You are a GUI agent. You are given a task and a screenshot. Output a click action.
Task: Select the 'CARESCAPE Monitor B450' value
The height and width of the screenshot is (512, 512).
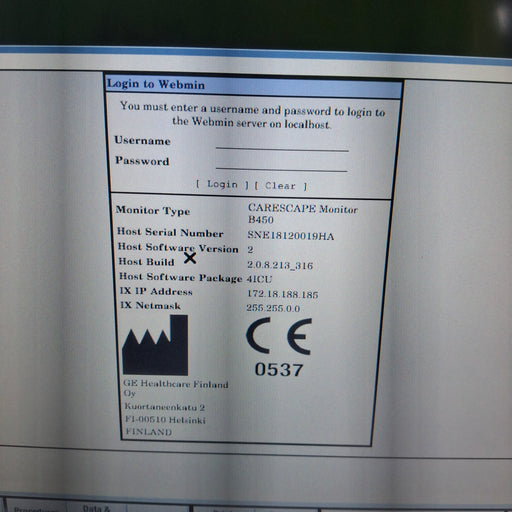pos(302,214)
